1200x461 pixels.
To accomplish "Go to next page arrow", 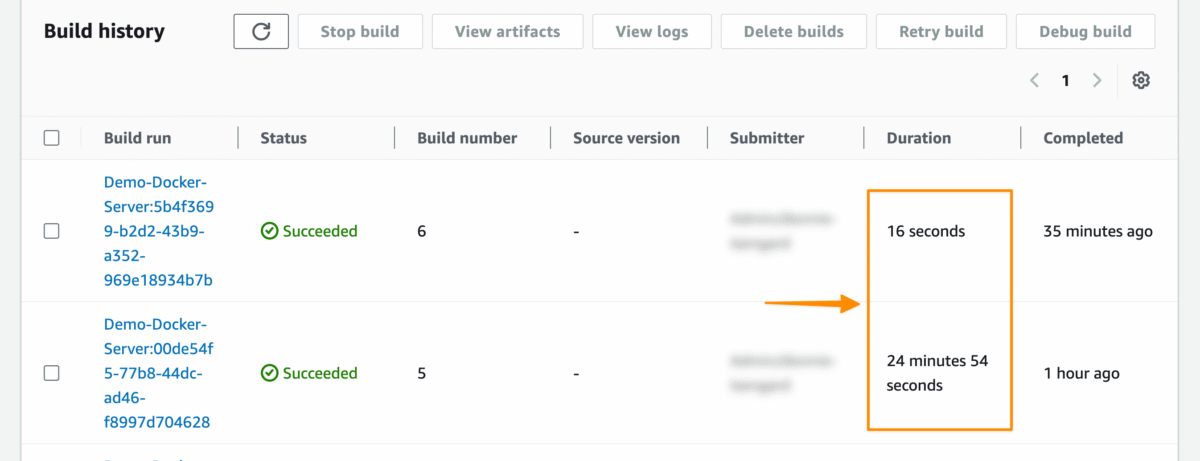I will 1097,81.
